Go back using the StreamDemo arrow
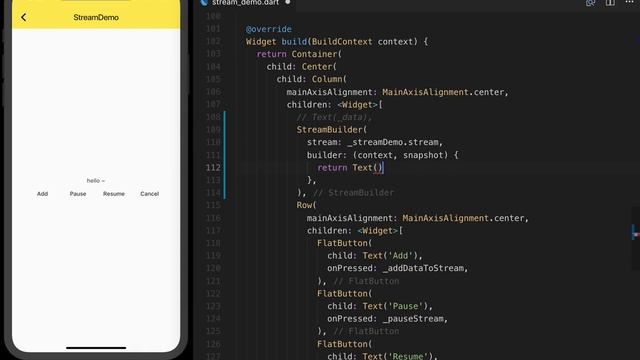This screenshot has width=640, height=360. click(24, 17)
